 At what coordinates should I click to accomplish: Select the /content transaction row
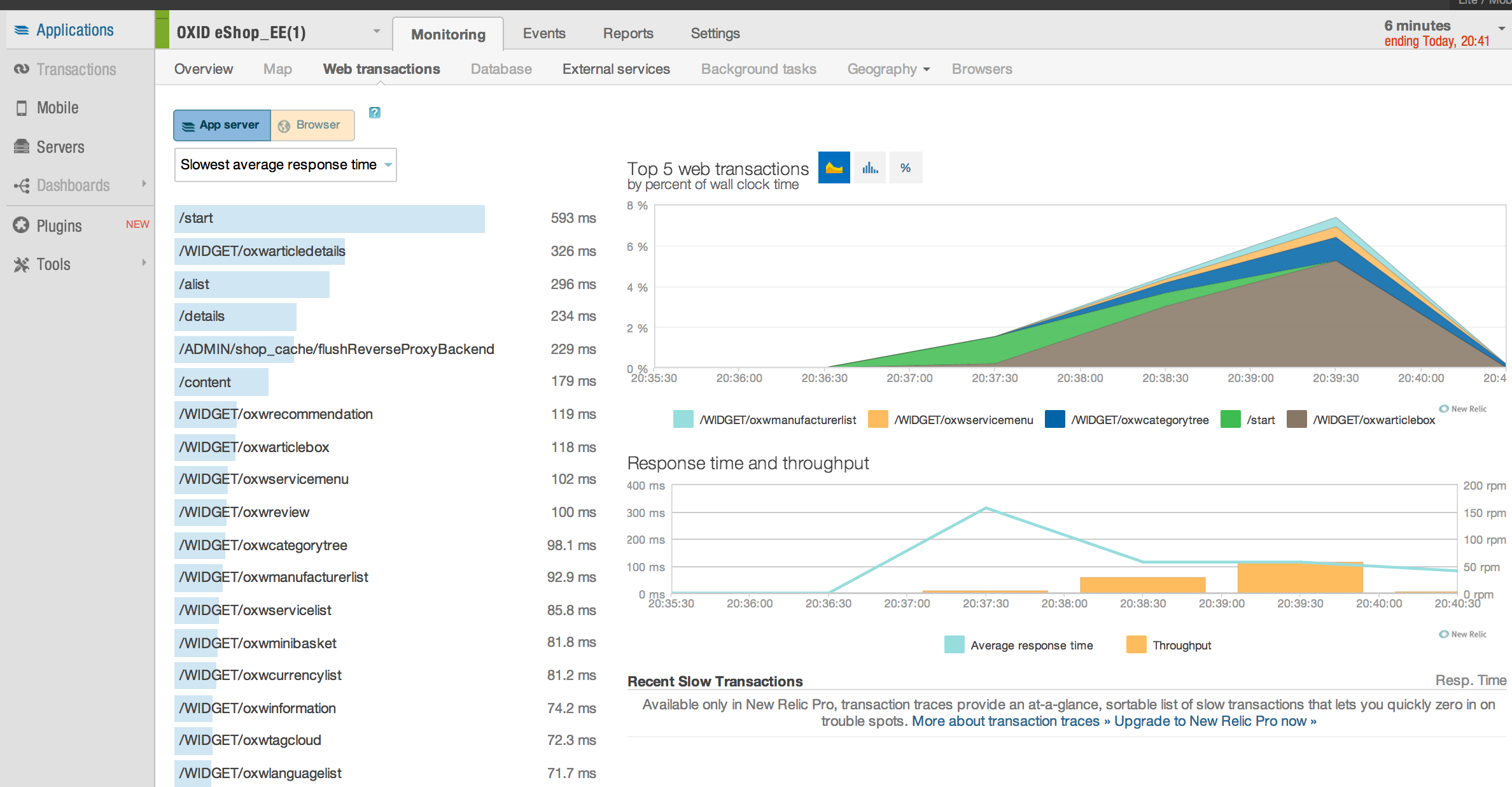[386, 382]
